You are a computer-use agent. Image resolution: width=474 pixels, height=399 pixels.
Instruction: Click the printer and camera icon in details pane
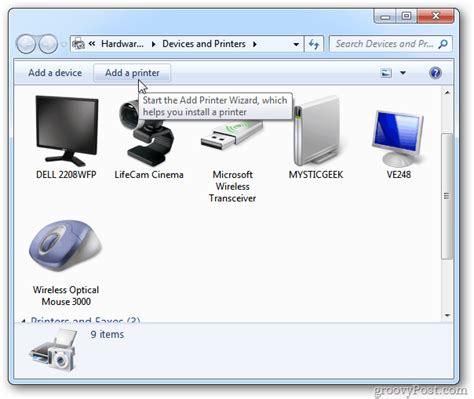click(x=54, y=350)
